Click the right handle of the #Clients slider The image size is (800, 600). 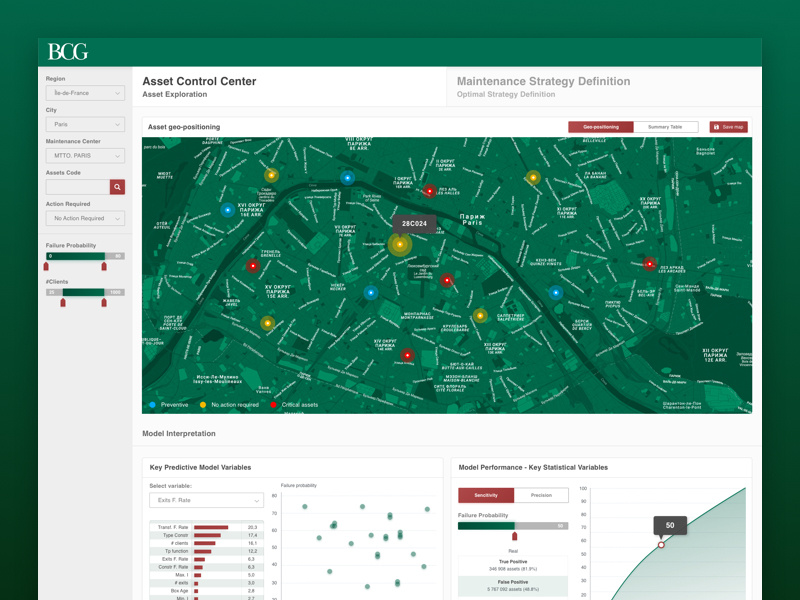coord(104,302)
